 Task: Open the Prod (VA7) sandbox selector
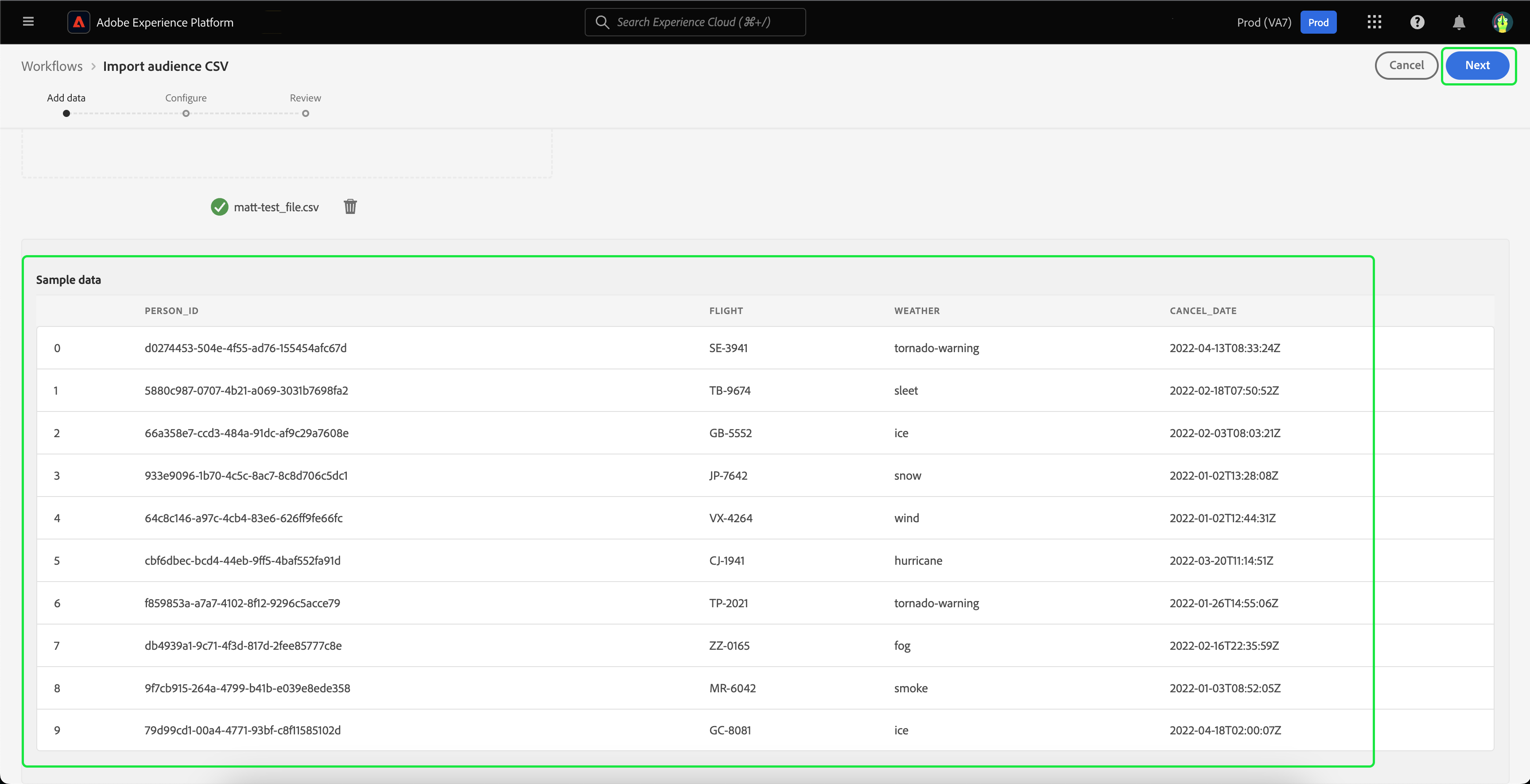1263,22
